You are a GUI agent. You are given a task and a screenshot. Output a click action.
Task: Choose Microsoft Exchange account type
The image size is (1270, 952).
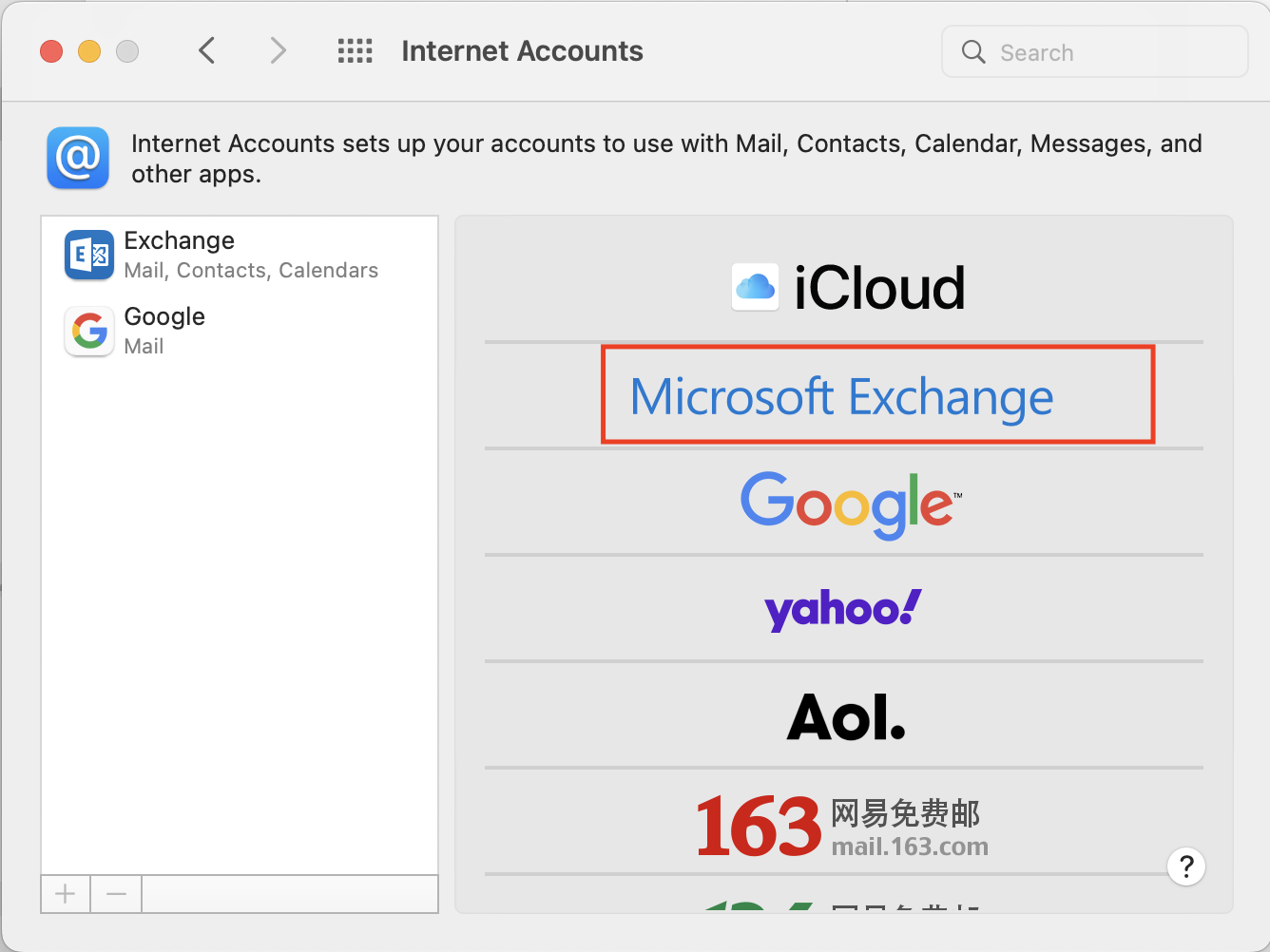point(843,395)
